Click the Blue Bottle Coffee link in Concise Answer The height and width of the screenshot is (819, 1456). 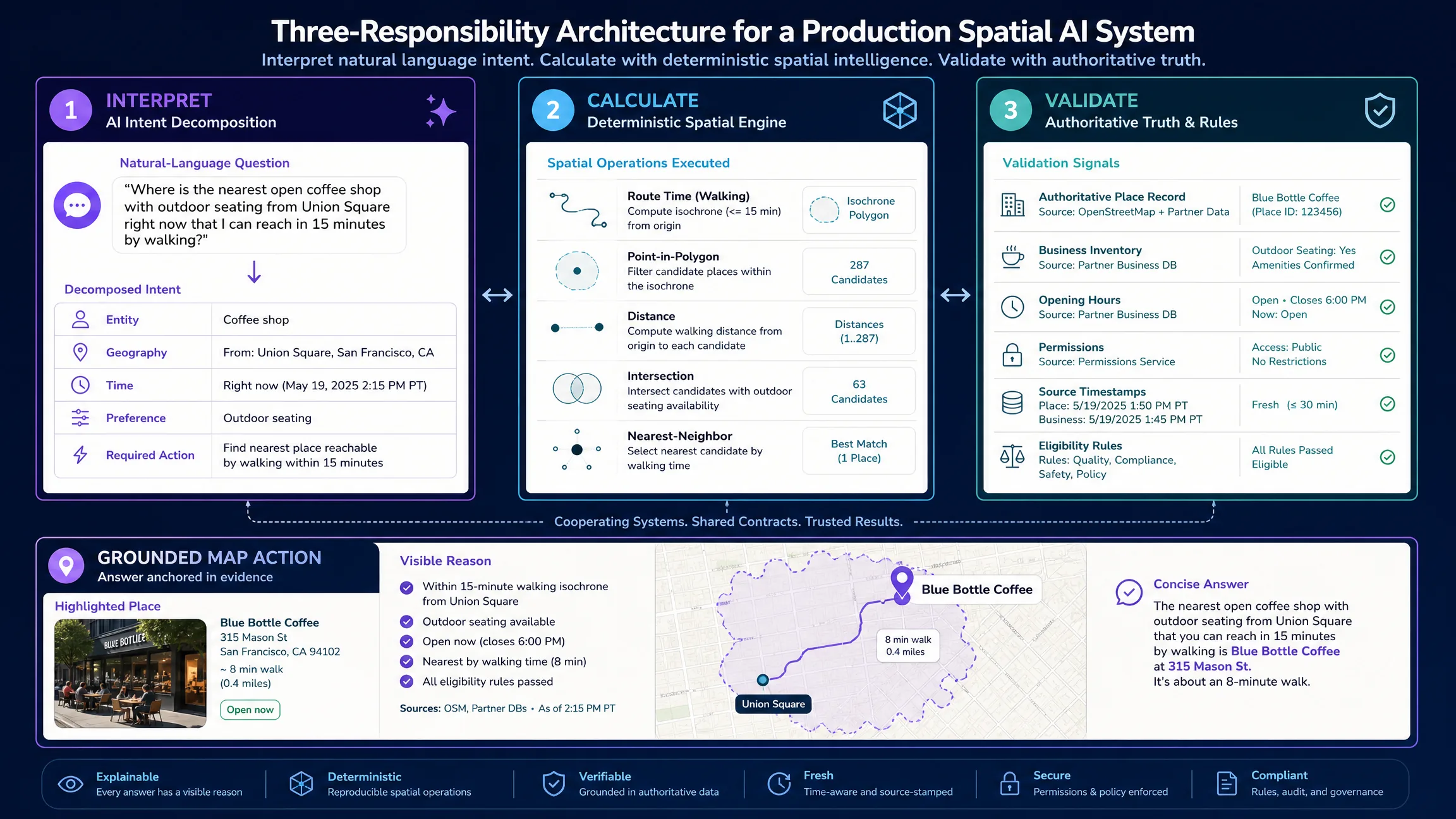[x=1285, y=651]
